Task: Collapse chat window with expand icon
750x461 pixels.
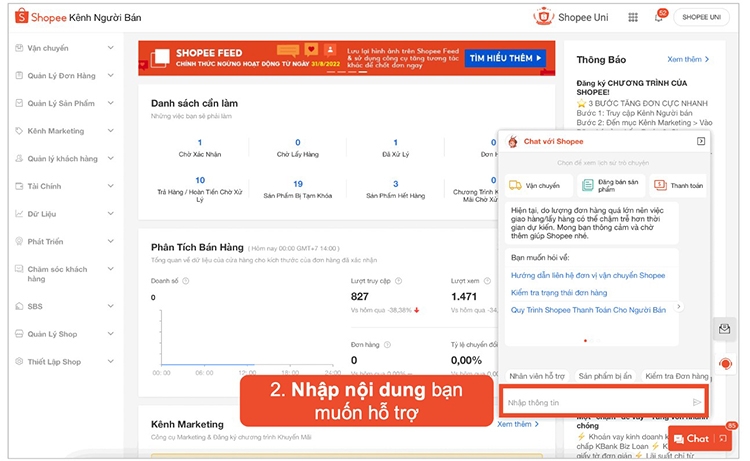Action: click(x=701, y=141)
